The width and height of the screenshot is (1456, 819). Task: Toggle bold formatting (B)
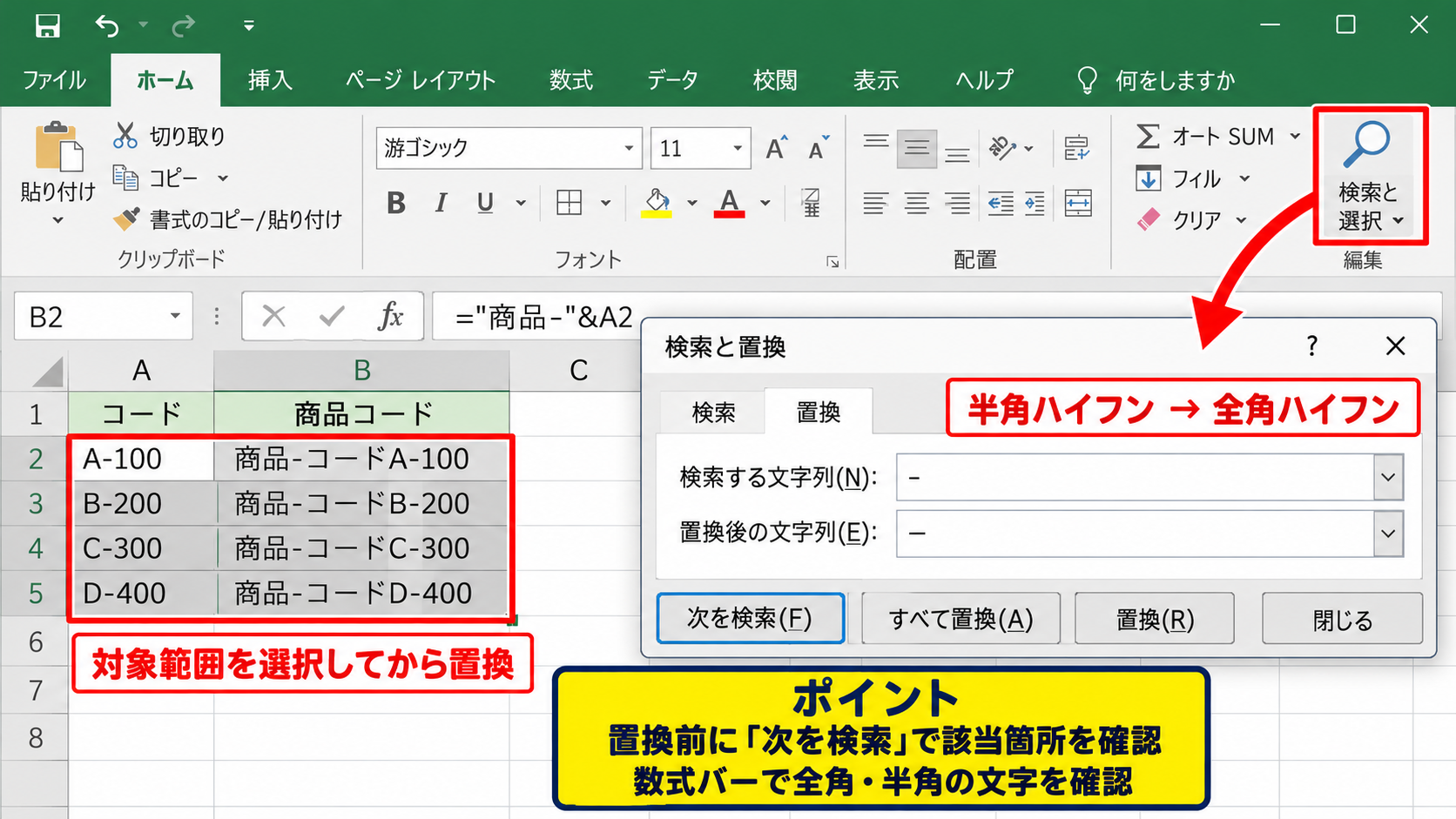tap(396, 203)
